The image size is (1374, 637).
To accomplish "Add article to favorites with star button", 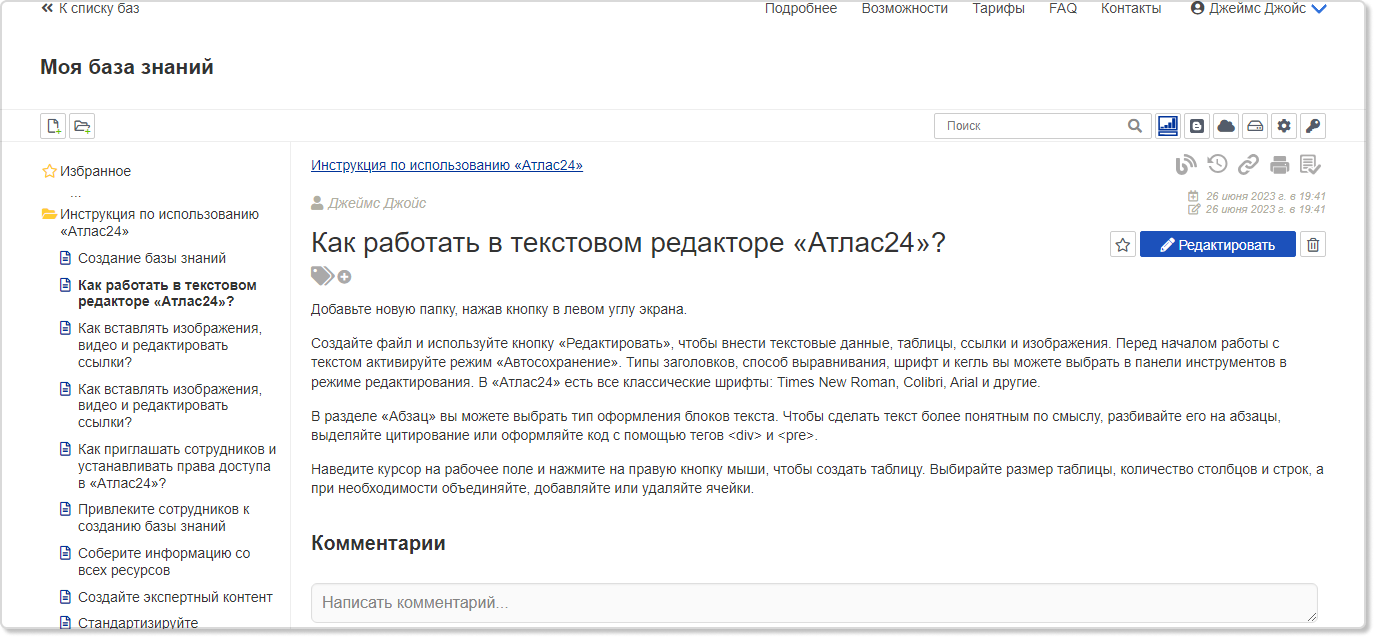I will (1123, 244).
